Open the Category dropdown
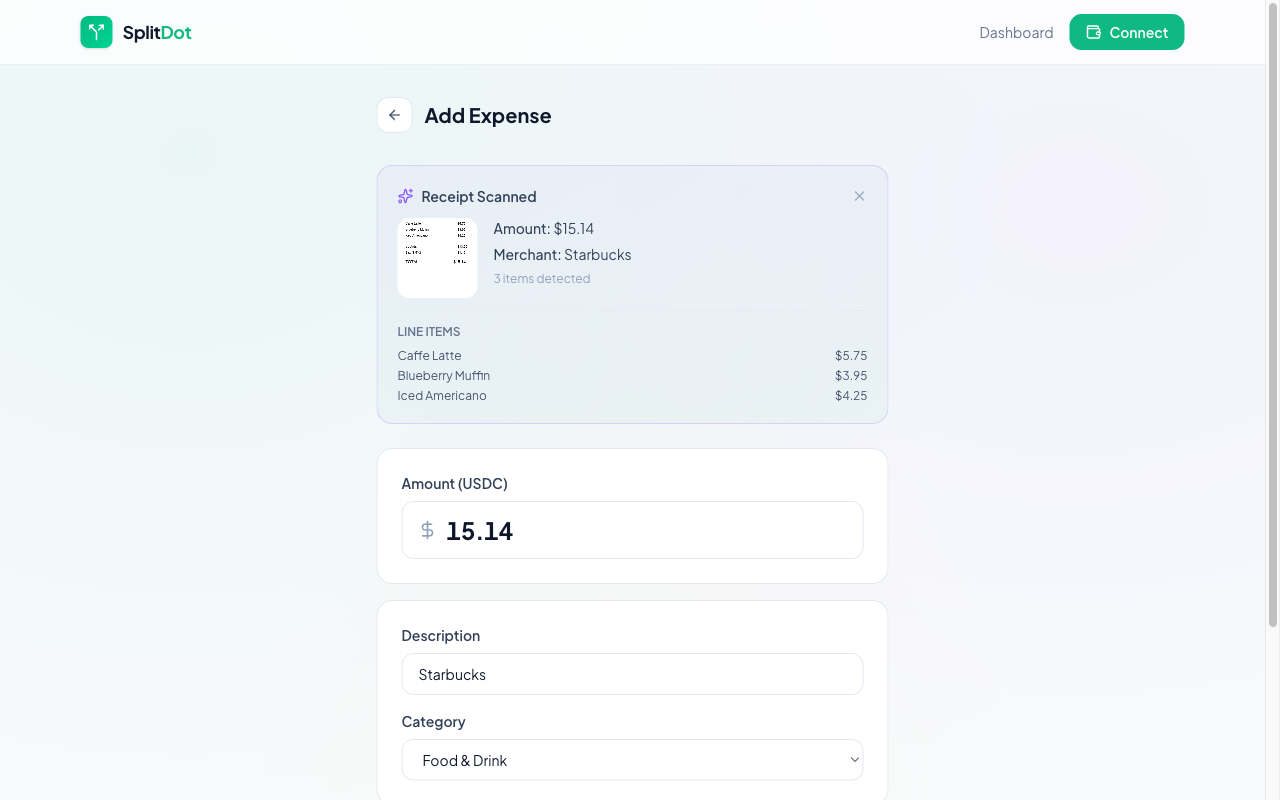 tap(632, 760)
